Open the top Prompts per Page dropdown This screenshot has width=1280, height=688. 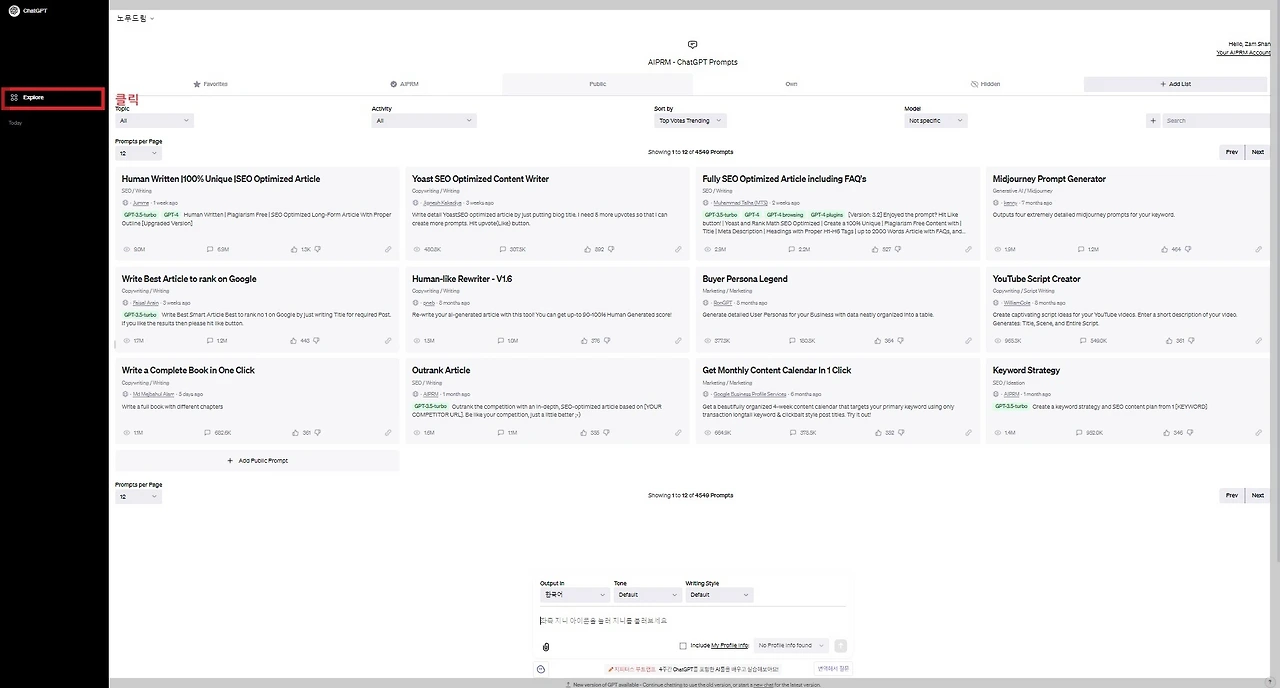[x=138, y=153]
